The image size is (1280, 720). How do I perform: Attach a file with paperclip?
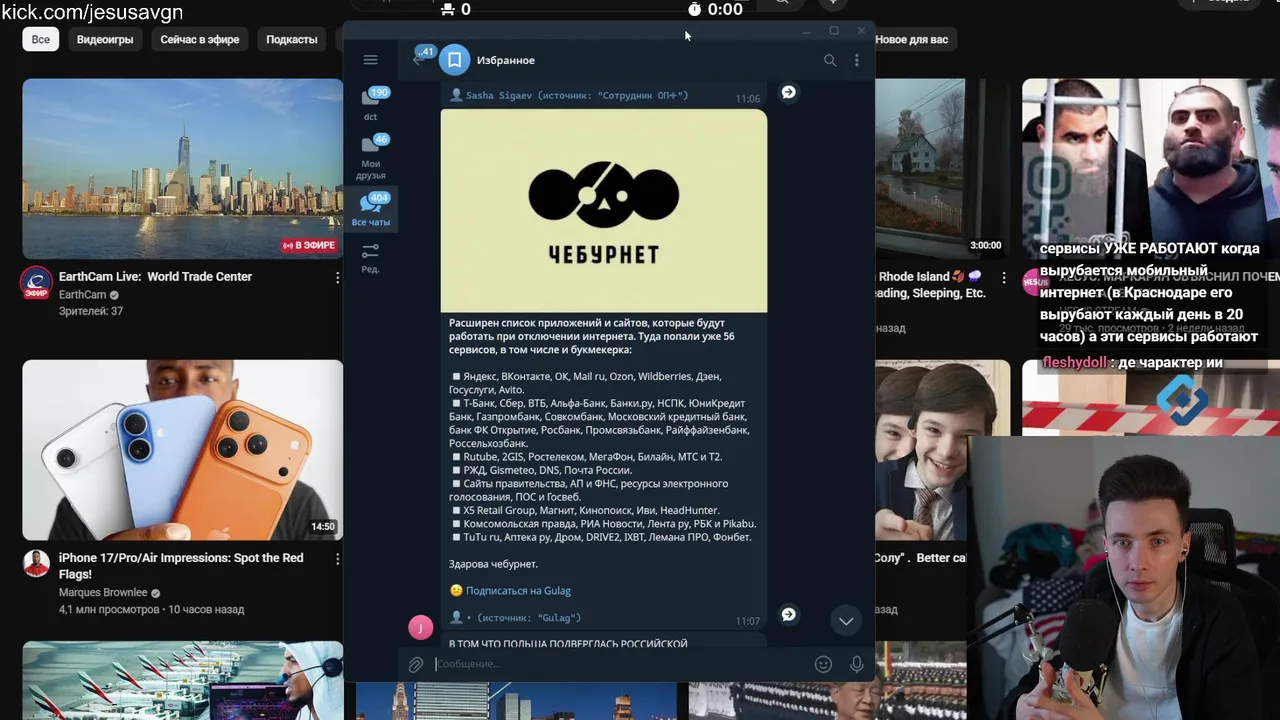pyautogui.click(x=416, y=664)
